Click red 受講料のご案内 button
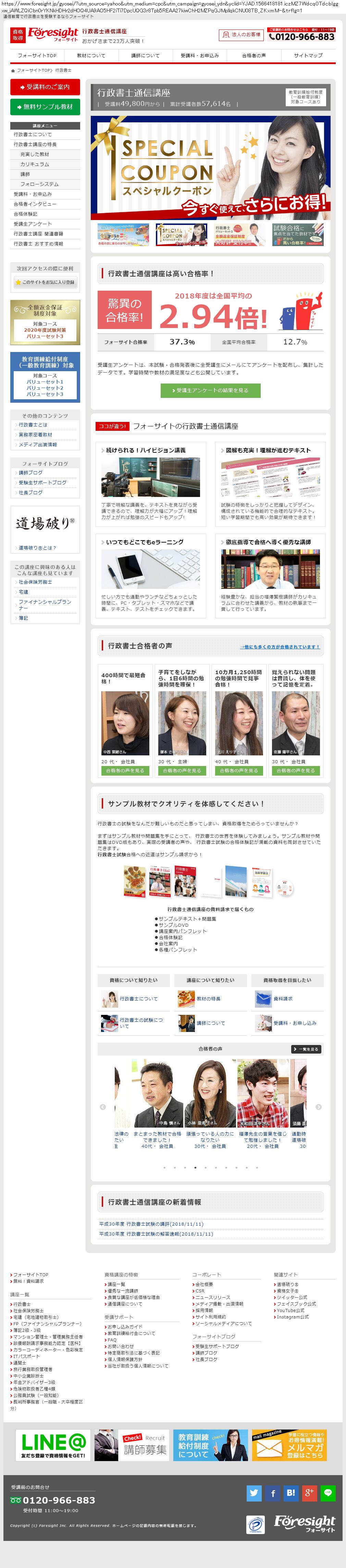This screenshot has width=346, height=1568. (x=45, y=87)
